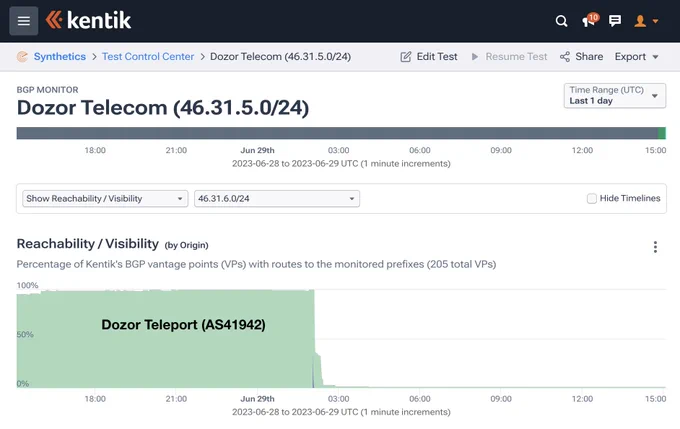Open the Time Range (UTC) selector
Screen dimensions: 680x429
[615, 95]
